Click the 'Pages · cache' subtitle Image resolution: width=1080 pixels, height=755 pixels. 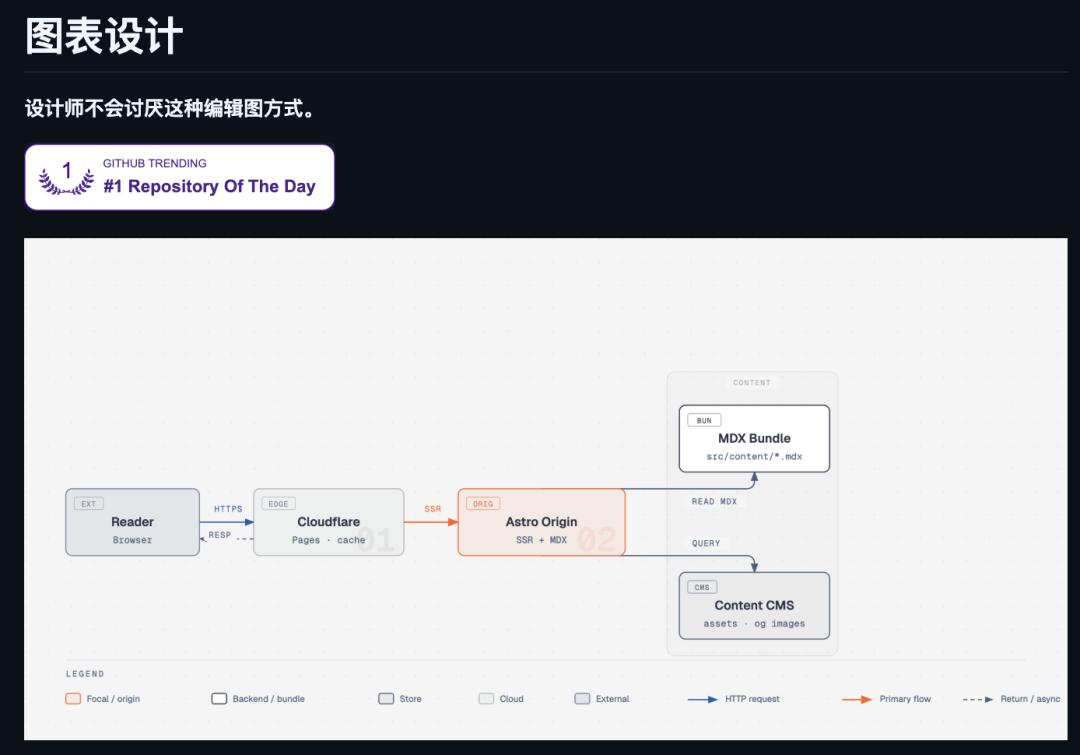pyautogui.click(x=329, y=540)
